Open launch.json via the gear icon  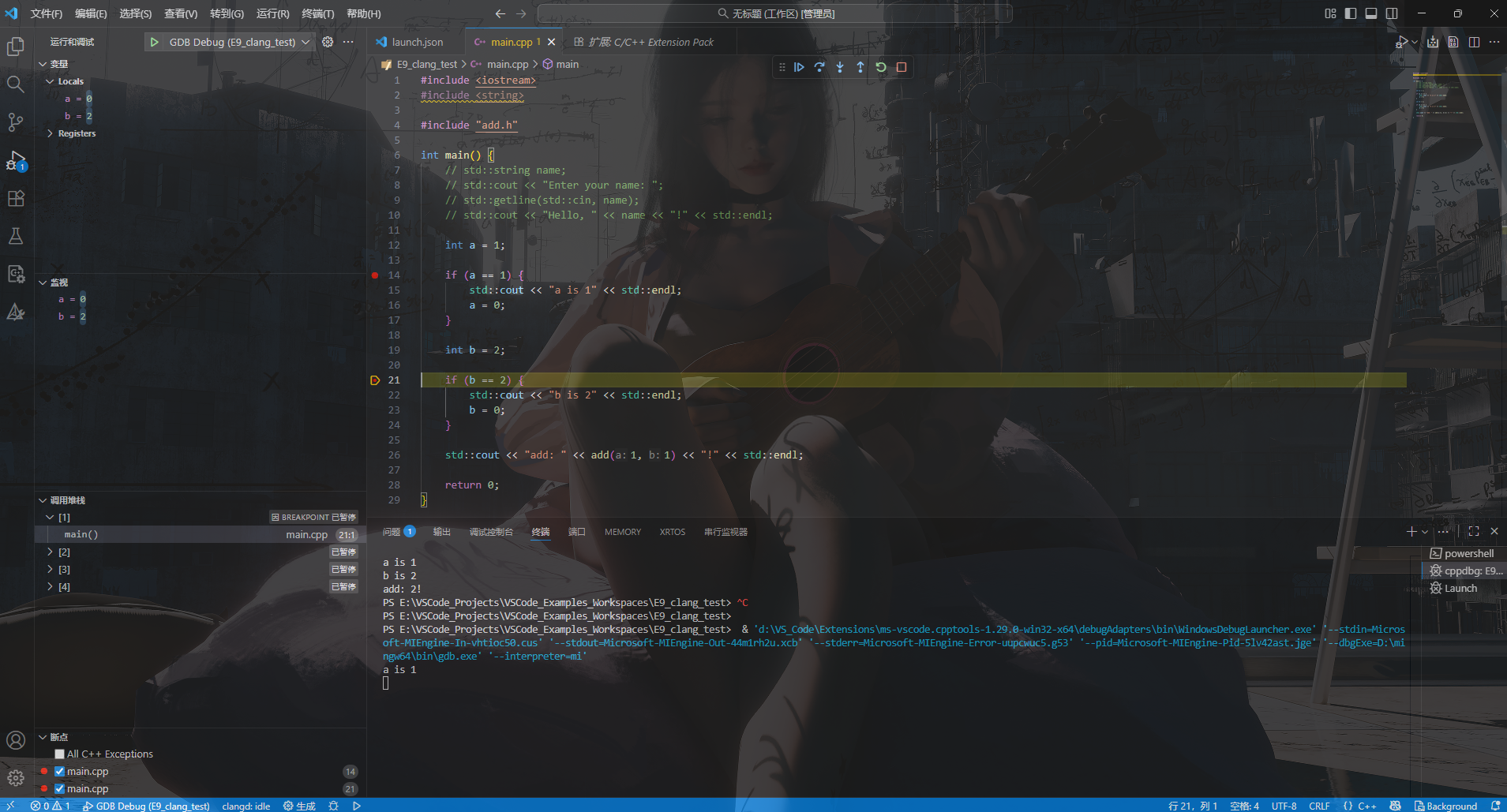tap(328, 42)
